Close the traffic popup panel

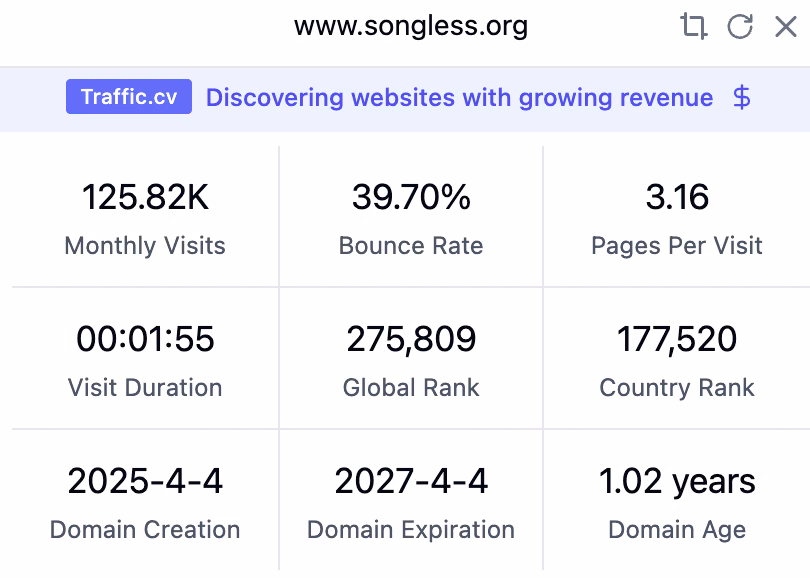(786, 26)
